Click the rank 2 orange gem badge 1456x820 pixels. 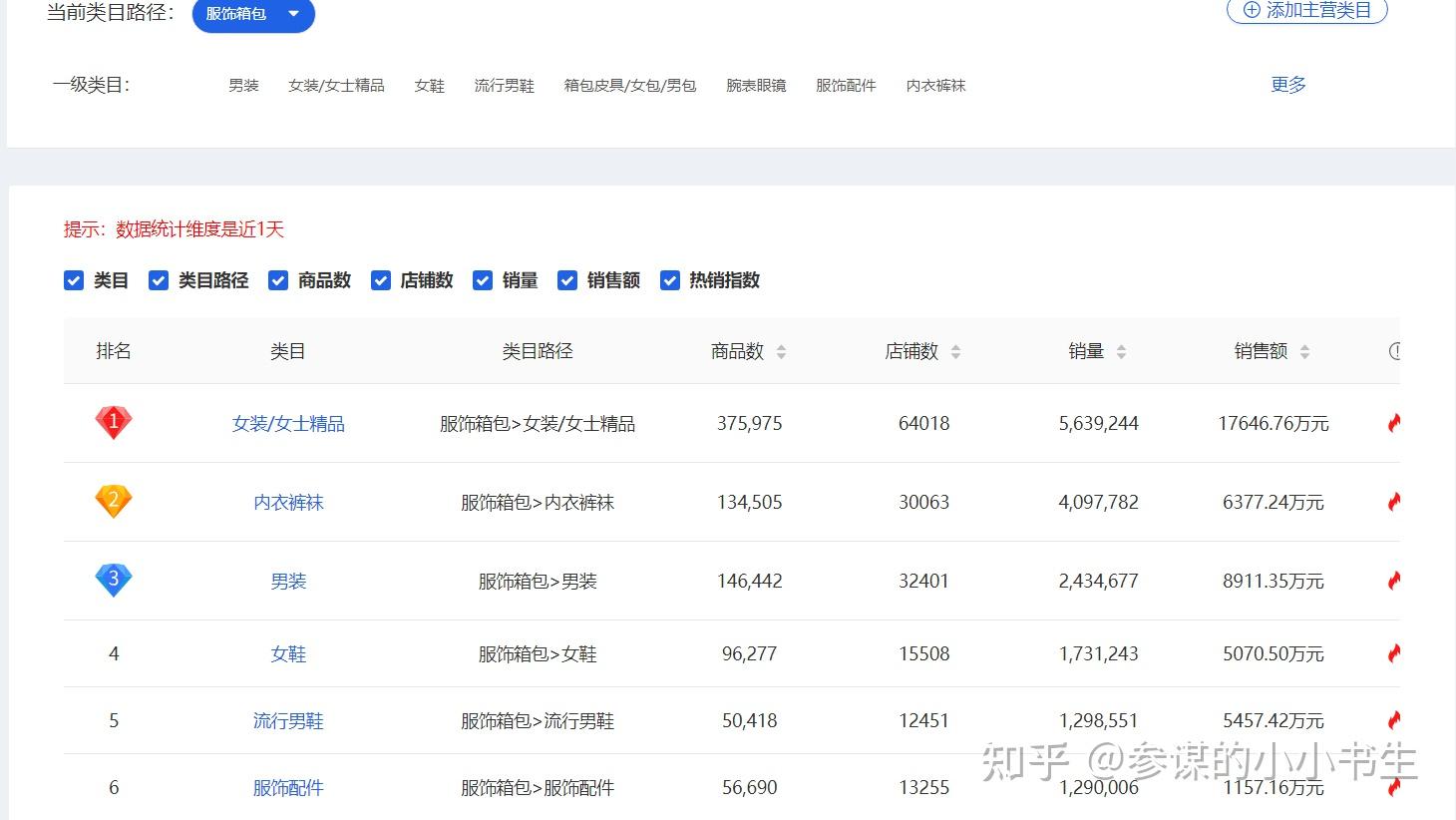click(x=114, y=501)
